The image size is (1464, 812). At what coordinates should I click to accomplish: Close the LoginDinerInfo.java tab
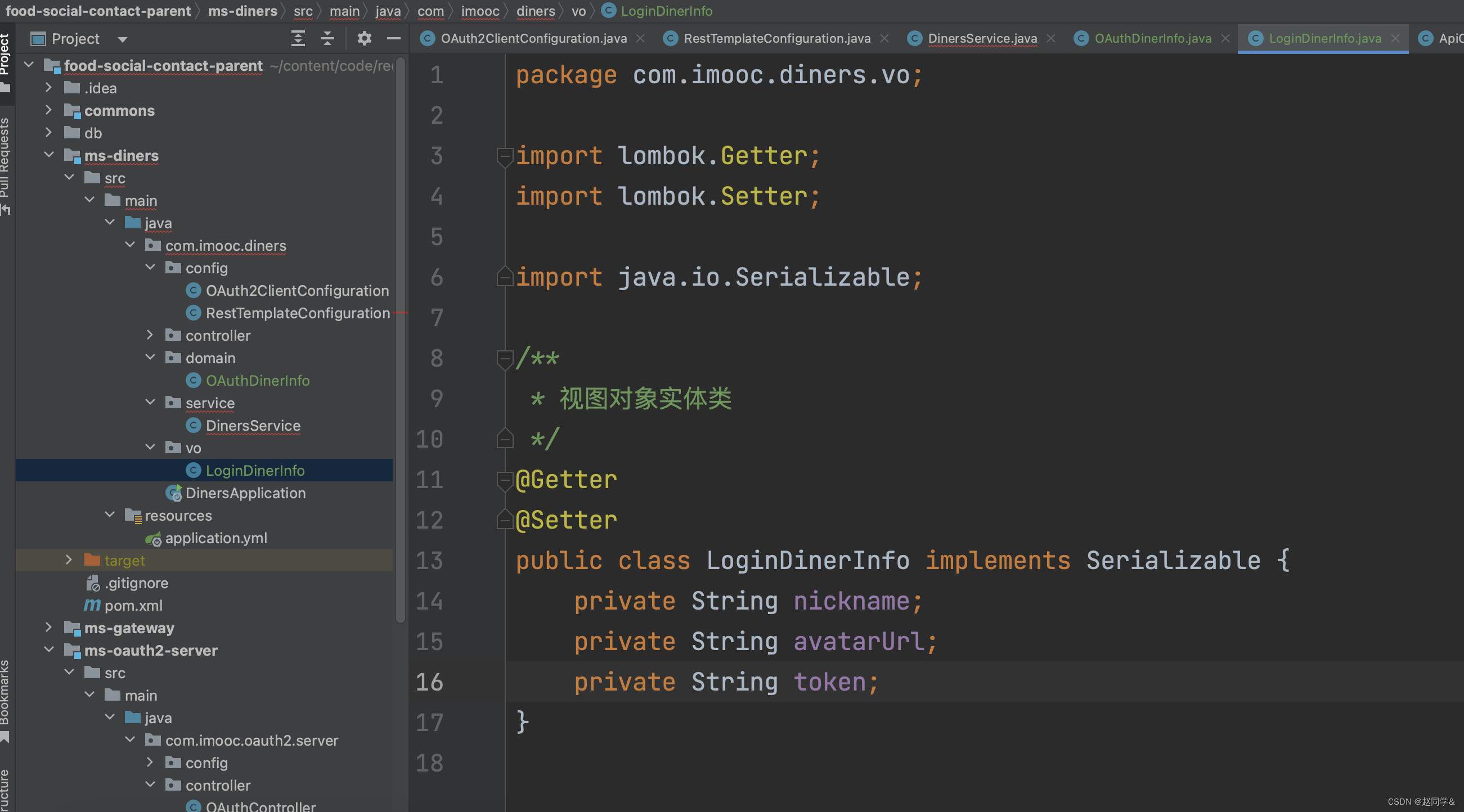[1395, 39]
